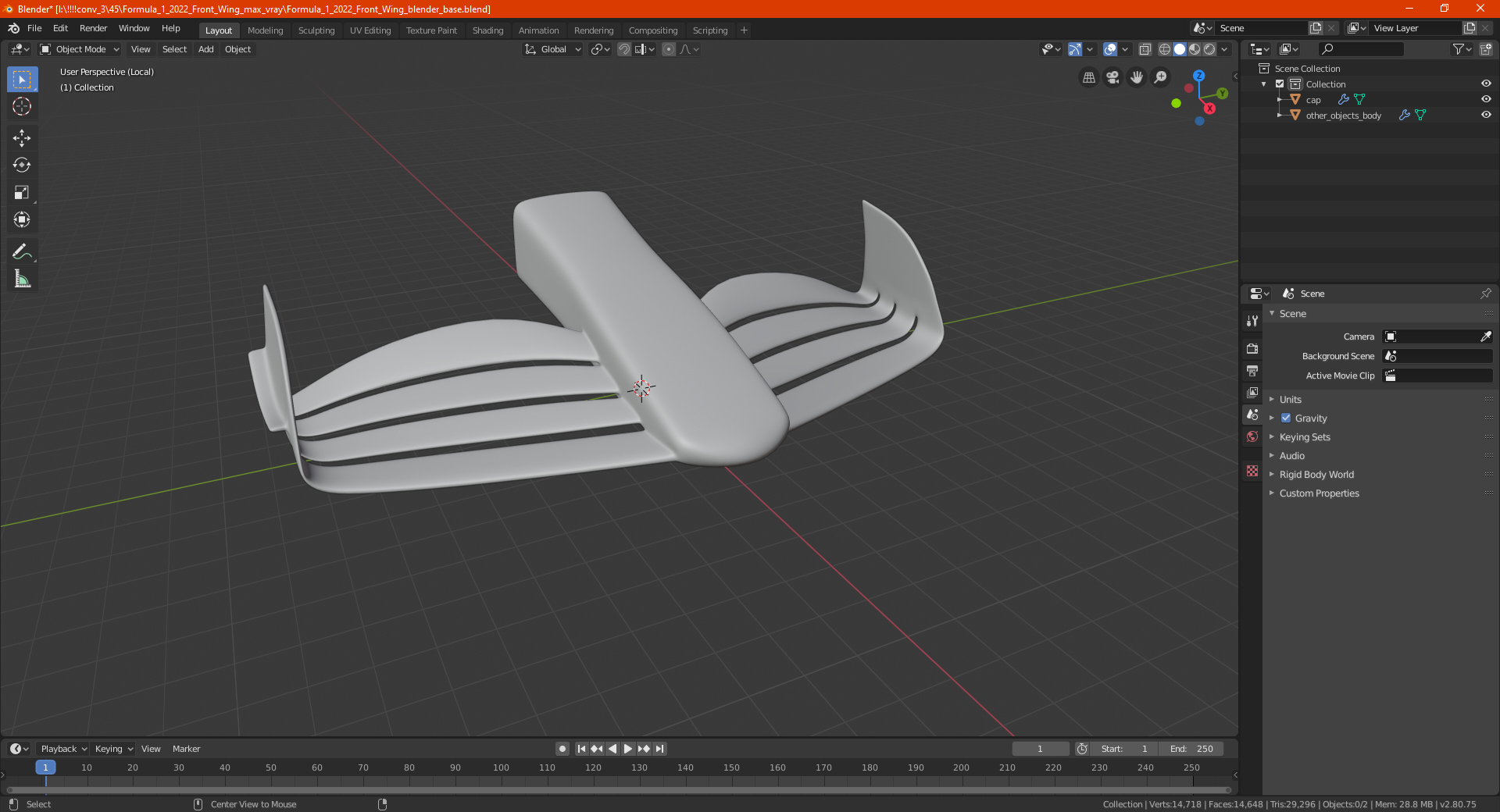The height and width of the screenshot is (812, 1500).
Task: Switch to camera view icon
Action: point(1112,77)
